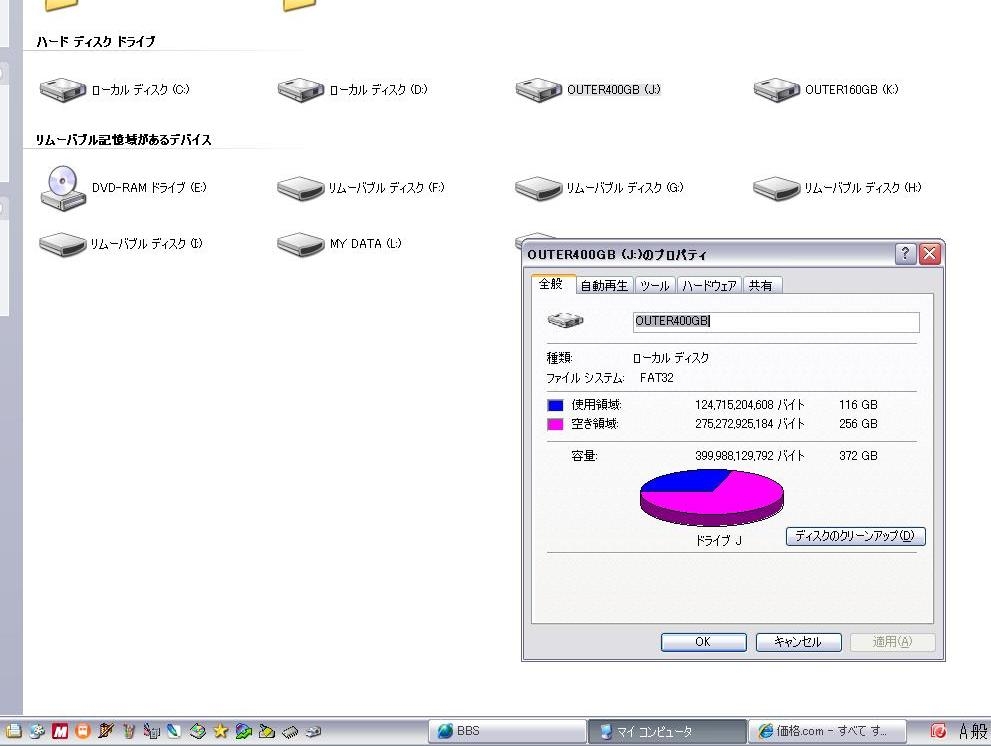Select the Removable Disk (F:) icon
The width and height of the screenshot is (991, 746).
coord(301,188)
